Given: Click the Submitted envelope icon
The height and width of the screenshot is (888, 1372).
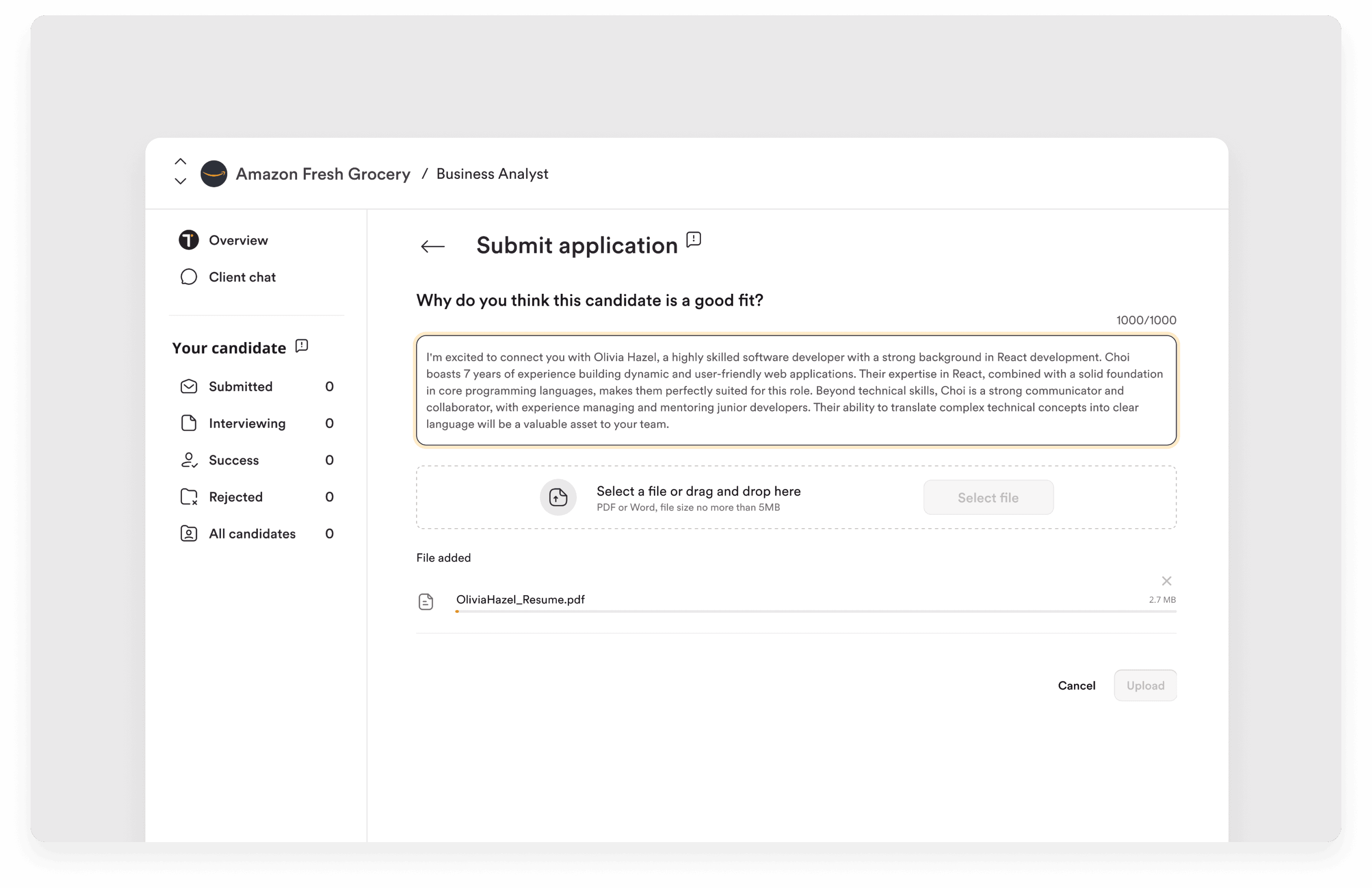Looking at the screenshot, I should click(x=188, y=386).
